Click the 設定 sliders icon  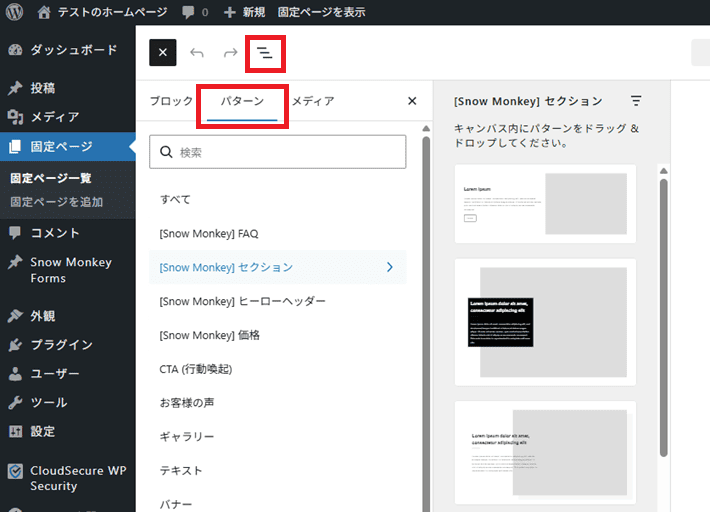(15, 431)
